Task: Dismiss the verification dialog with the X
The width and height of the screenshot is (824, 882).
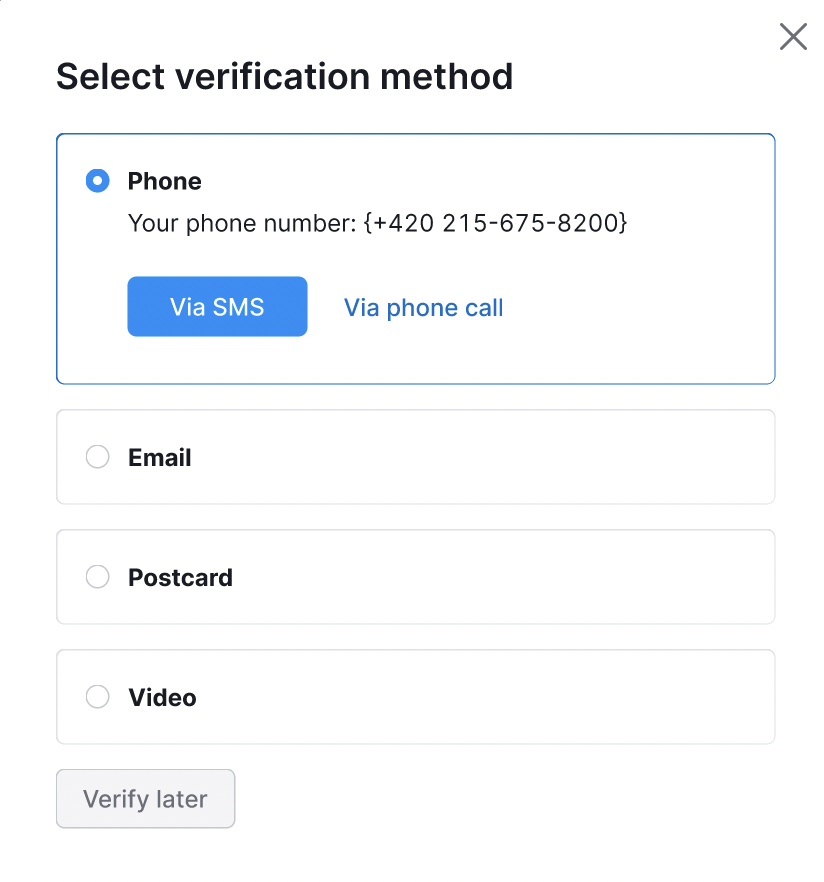Action: 793,36
